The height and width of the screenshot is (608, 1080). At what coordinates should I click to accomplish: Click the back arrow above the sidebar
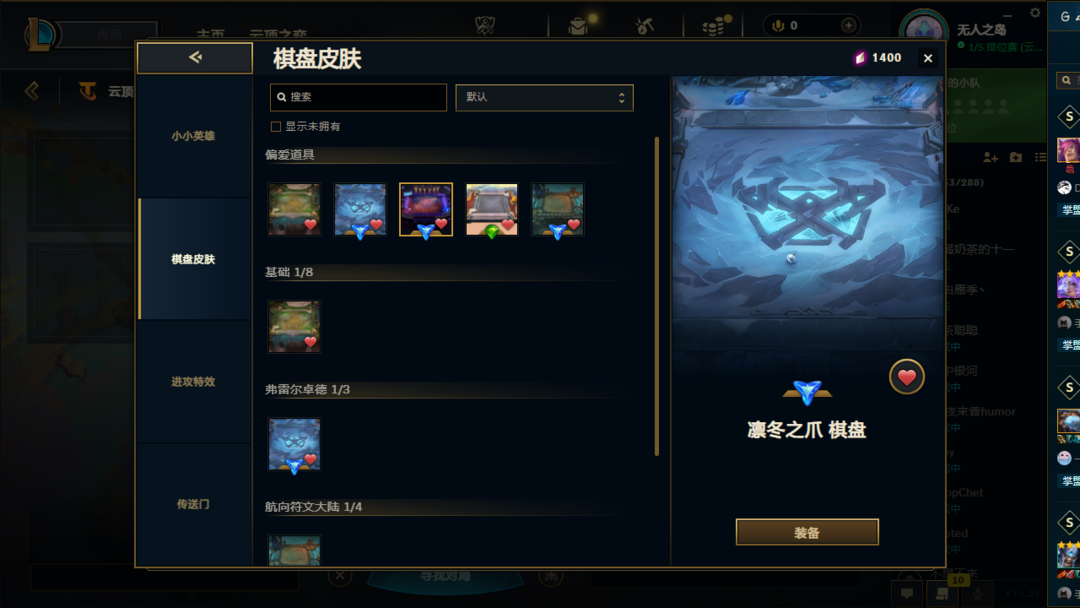coord(195,58)
